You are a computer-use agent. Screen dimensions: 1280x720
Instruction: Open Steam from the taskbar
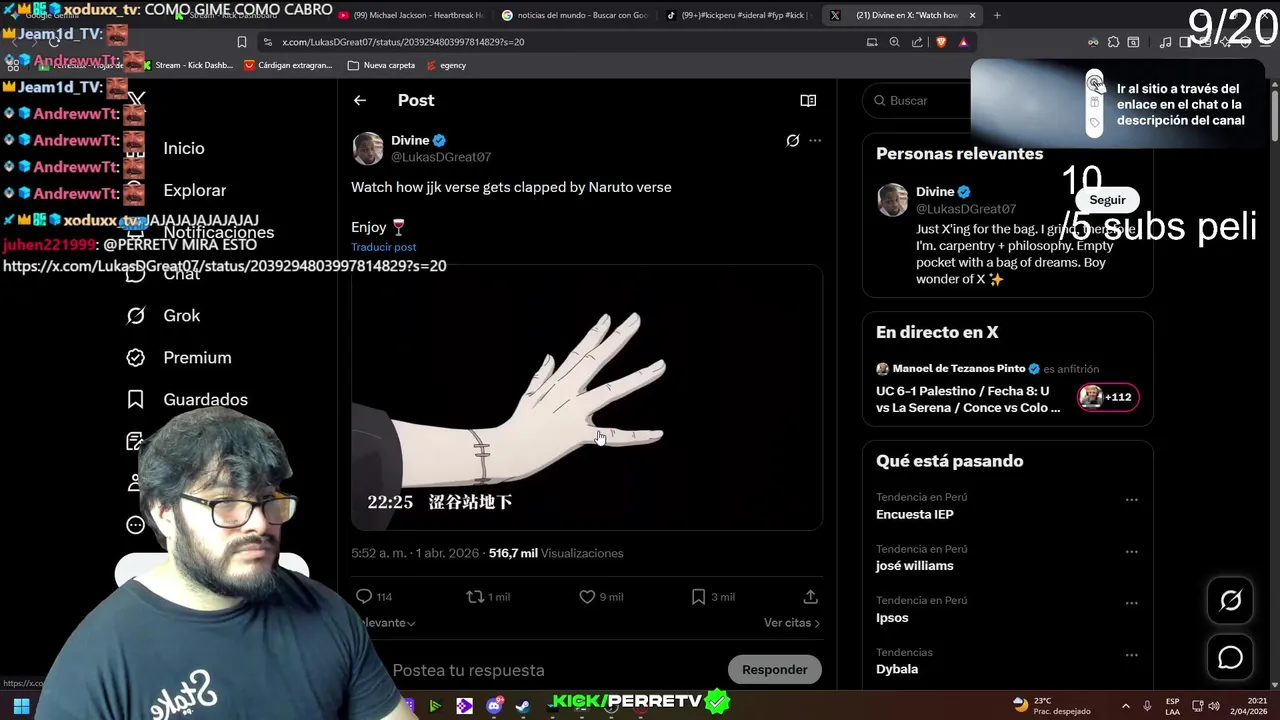tap(523, 706)
